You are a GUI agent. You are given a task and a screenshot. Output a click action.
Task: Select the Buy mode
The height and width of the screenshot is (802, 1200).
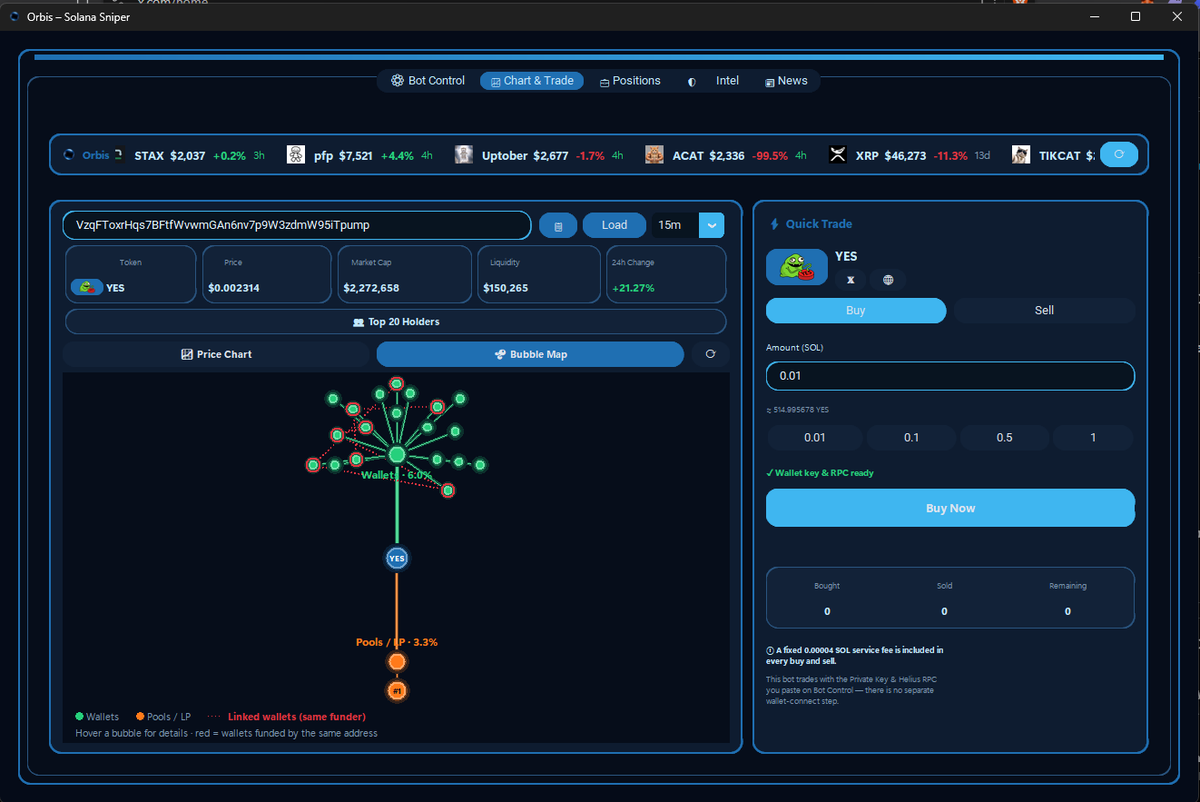(x=856, y=310)
